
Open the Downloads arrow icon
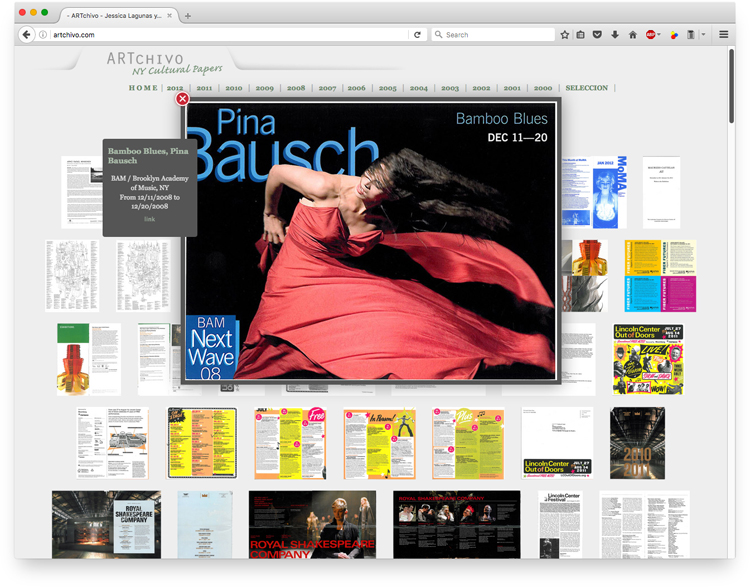pos(615,34)
